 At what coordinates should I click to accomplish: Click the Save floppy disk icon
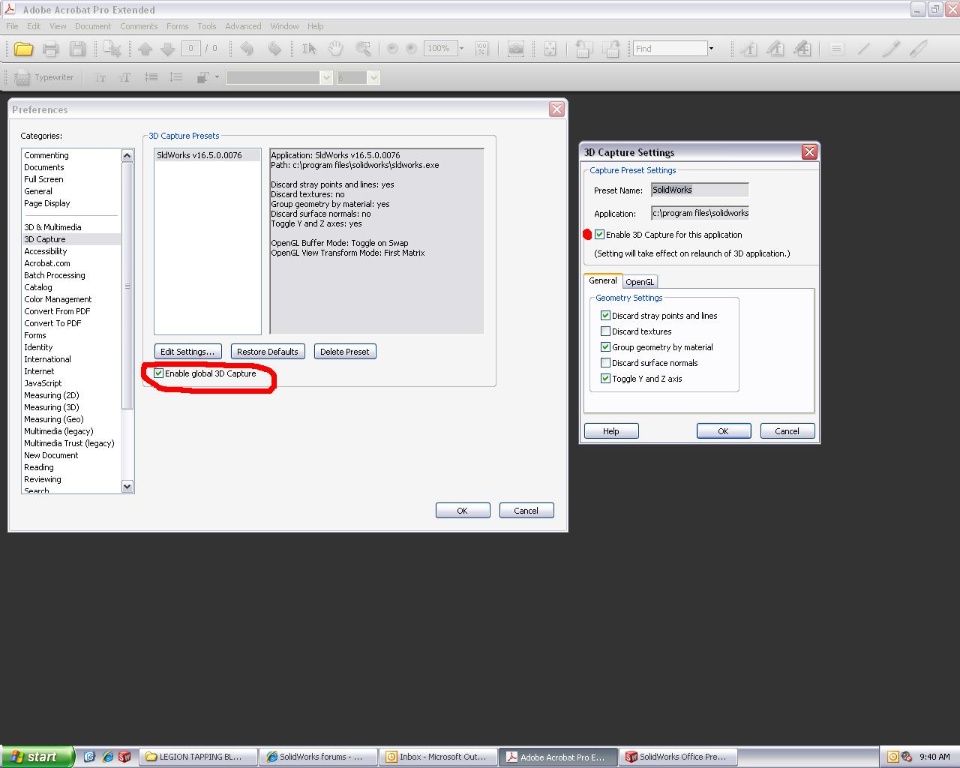coord(78,49)
